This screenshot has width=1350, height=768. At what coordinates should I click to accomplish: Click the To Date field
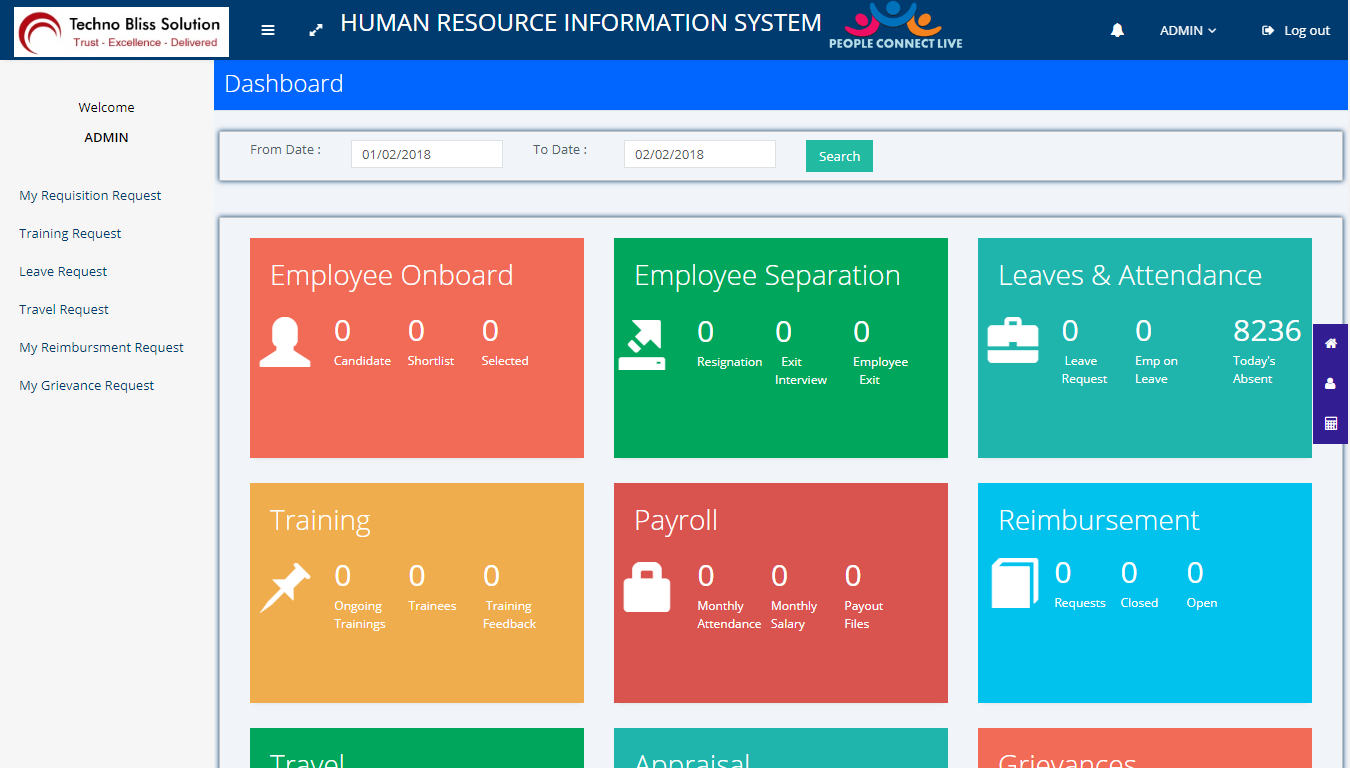(x=700, y=154)
